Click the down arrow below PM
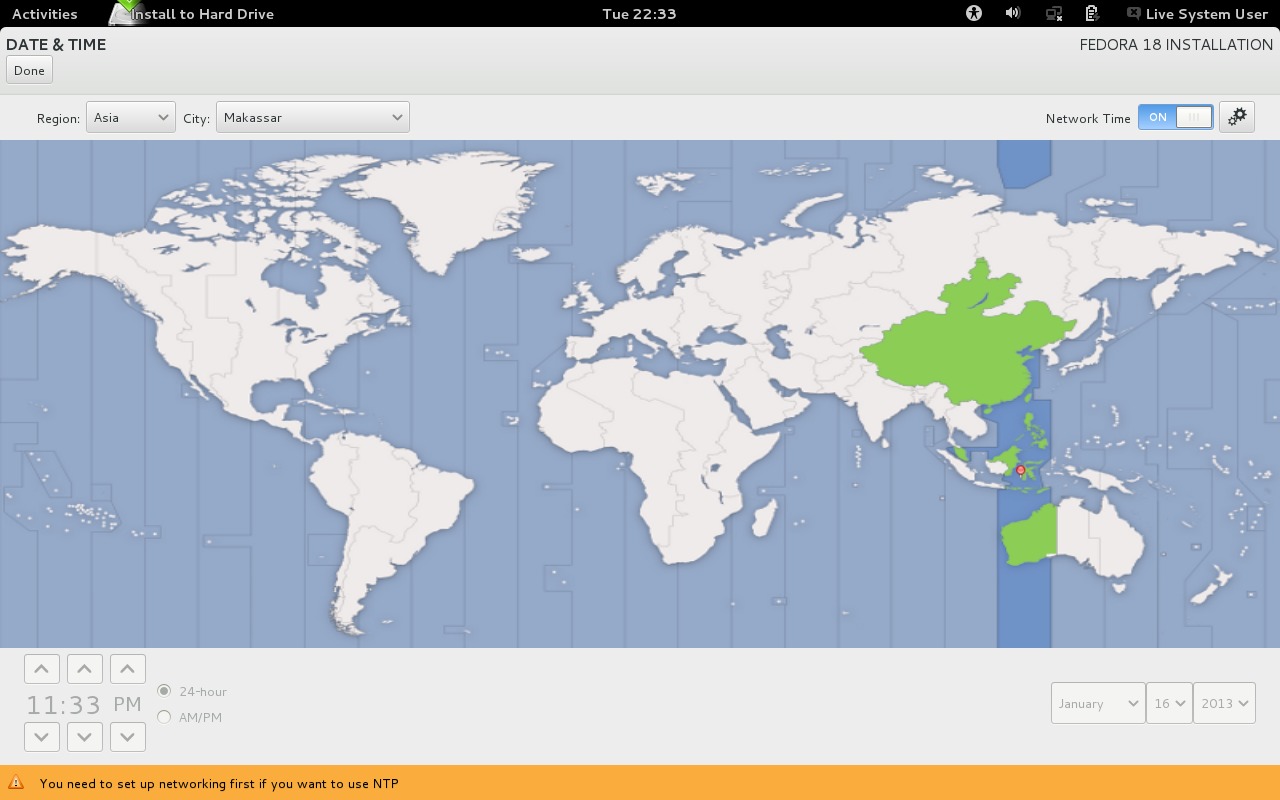This screenshot has height=800, width=1280. 127,737
